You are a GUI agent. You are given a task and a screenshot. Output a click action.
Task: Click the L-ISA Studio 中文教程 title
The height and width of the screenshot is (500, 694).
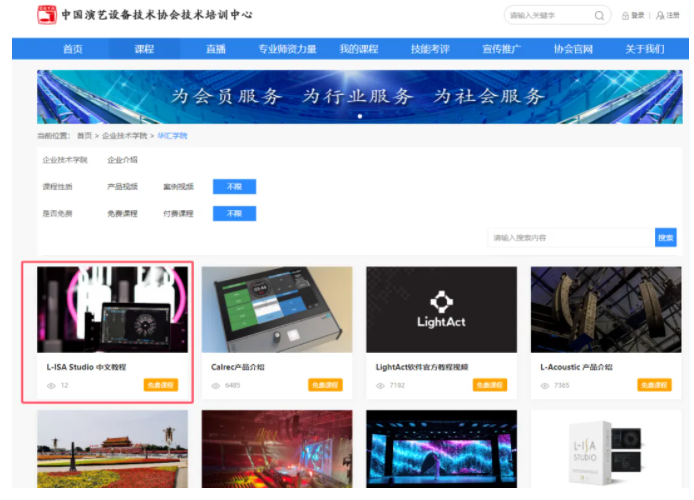pos(86,367)
